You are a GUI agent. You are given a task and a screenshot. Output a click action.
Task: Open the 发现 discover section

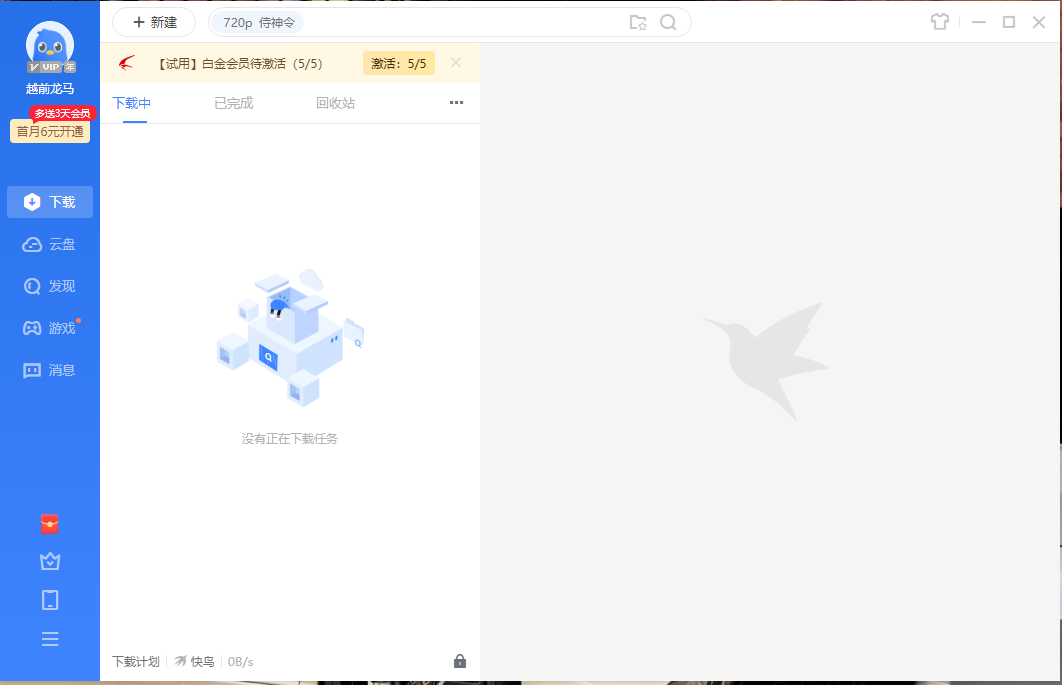pos(50,285)
